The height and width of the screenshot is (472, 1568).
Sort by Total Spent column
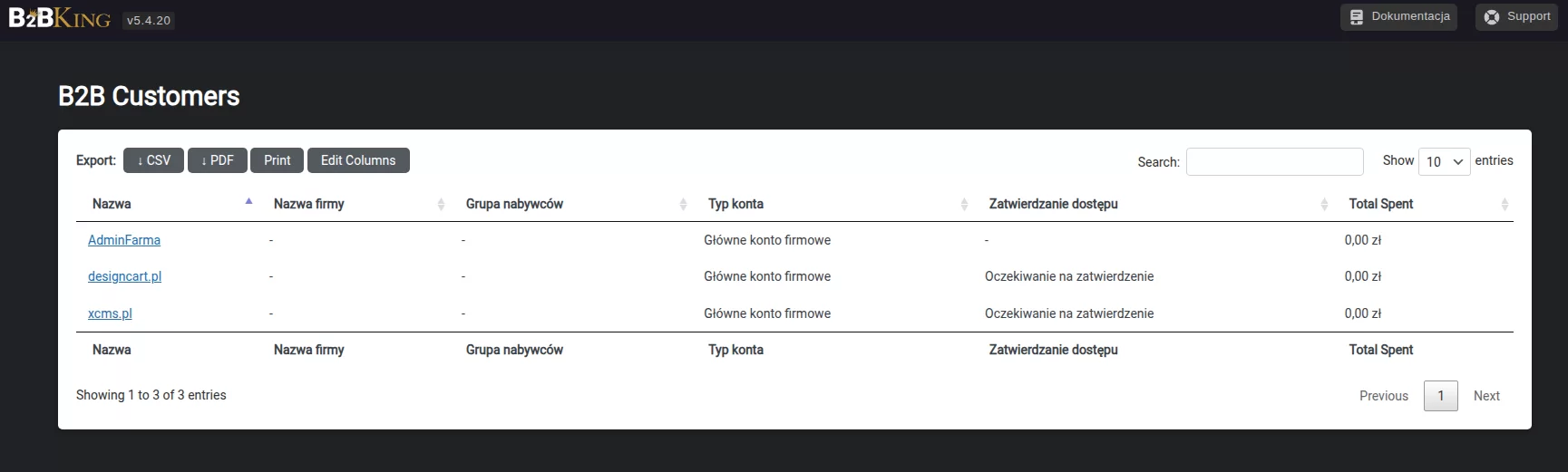(x=1380, y=204)
